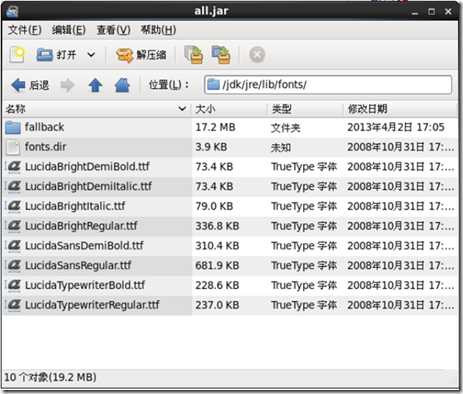Image resolution: width=463 pixels, height=394 pixels.
Task: Click the 336.8 KB size cell
Action: pyautogui.click(x=217, y=226)
